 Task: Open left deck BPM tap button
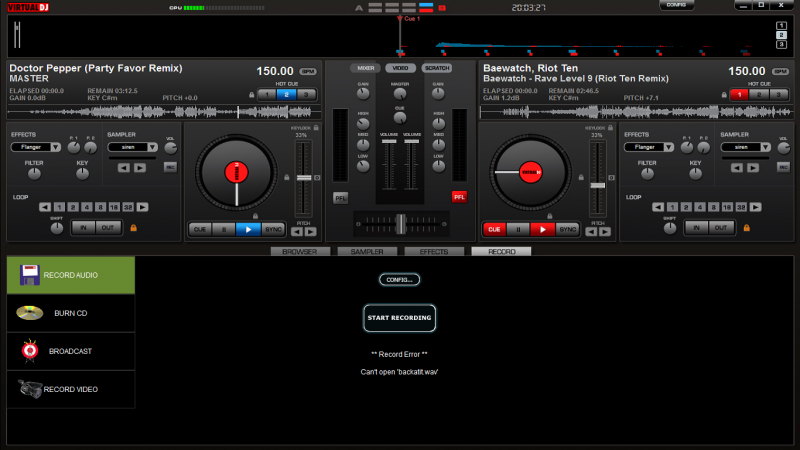(x=308, y=71)
